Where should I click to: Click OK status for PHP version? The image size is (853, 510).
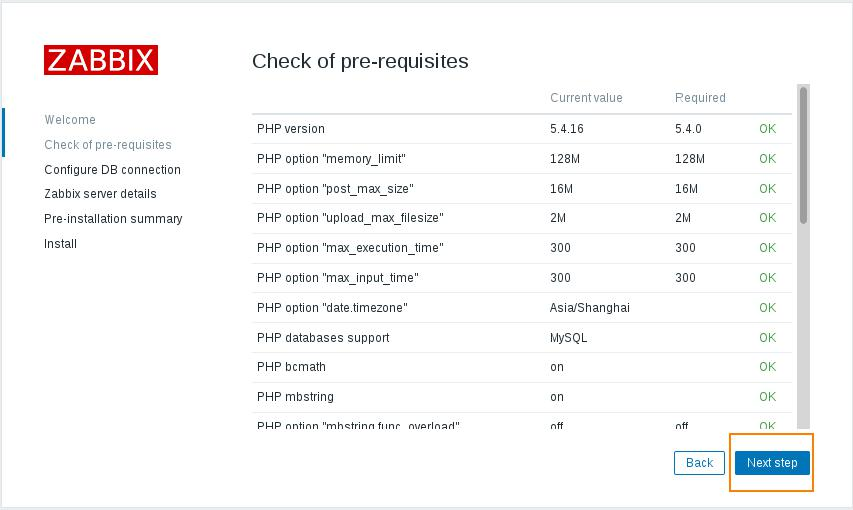(767, 129)
